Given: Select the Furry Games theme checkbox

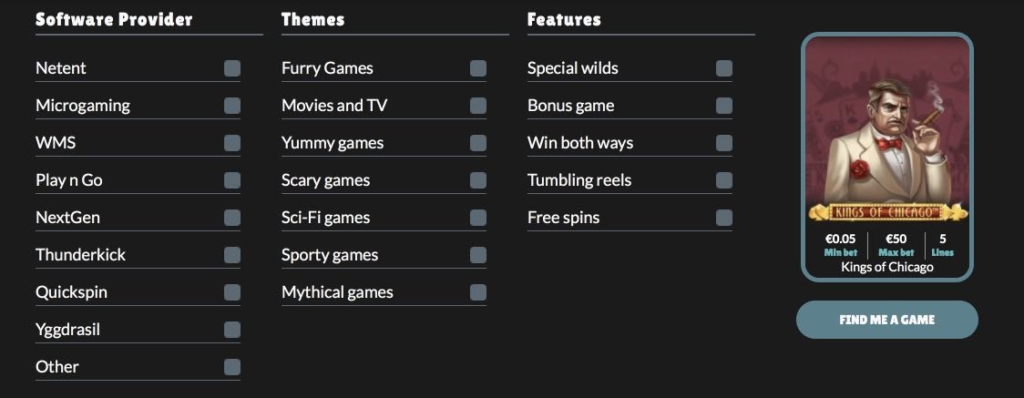Looking at the screenshot, I should pyautogui.click(x=478, y=69).
